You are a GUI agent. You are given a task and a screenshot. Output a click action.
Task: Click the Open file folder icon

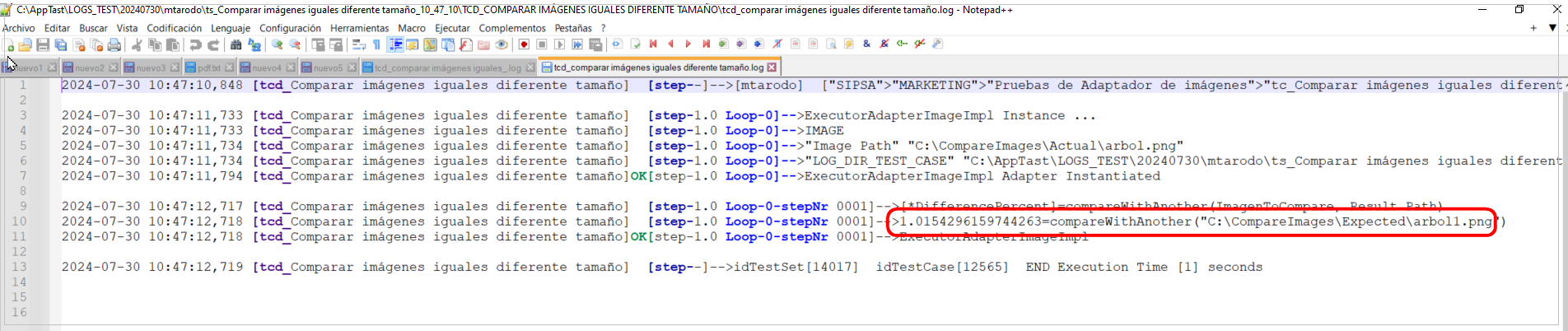pos(26,44)
